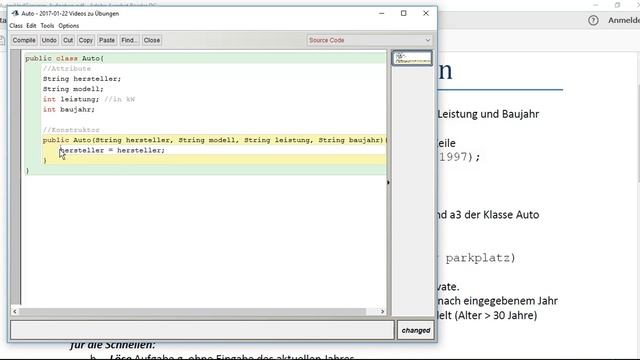This screenshot has width=640, height=360.
Task: Click the '//in kW' comment
Action: pyautogui.click(x=119, y=99)
